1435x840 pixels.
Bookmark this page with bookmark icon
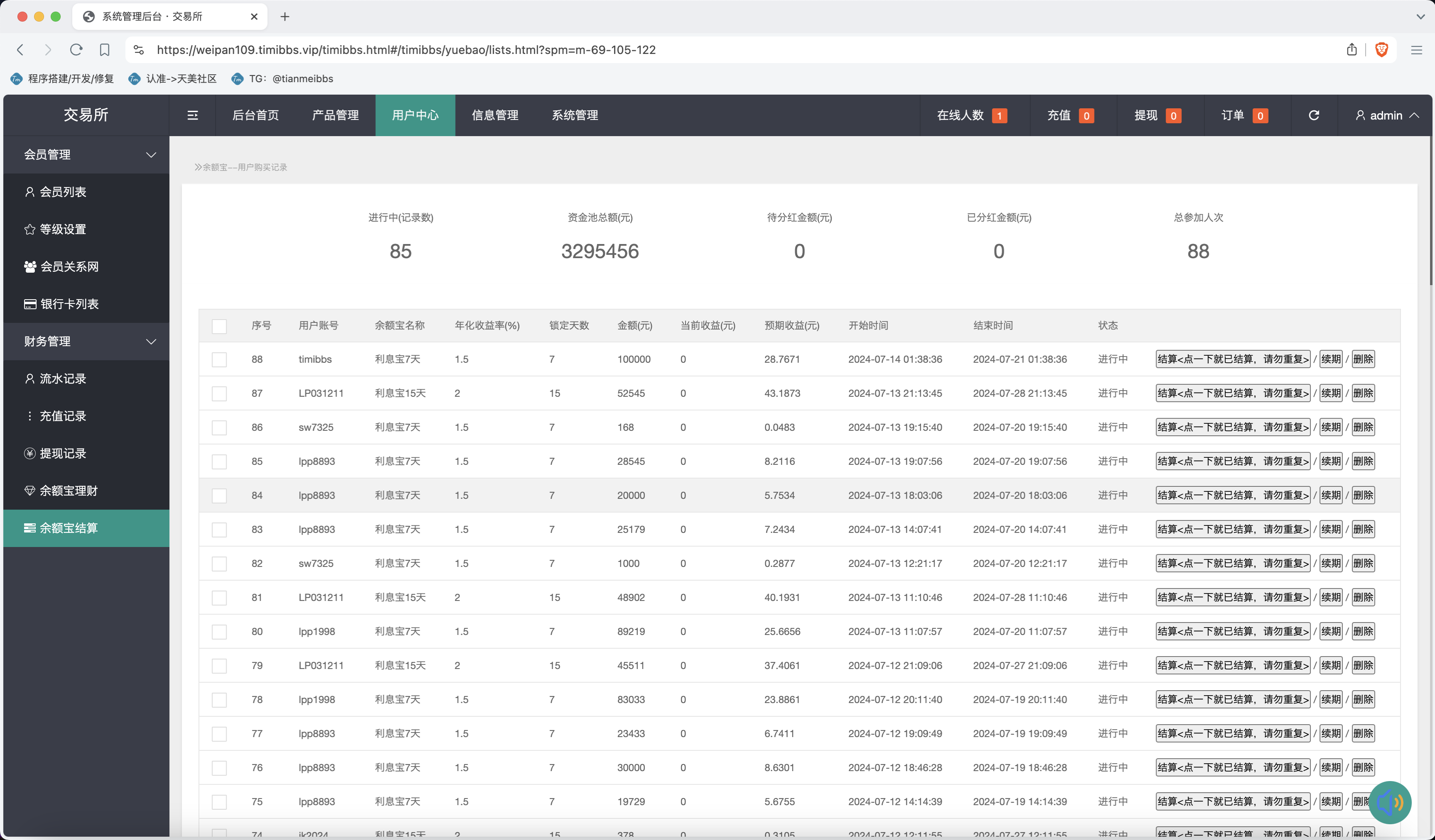tap(104, 50)
